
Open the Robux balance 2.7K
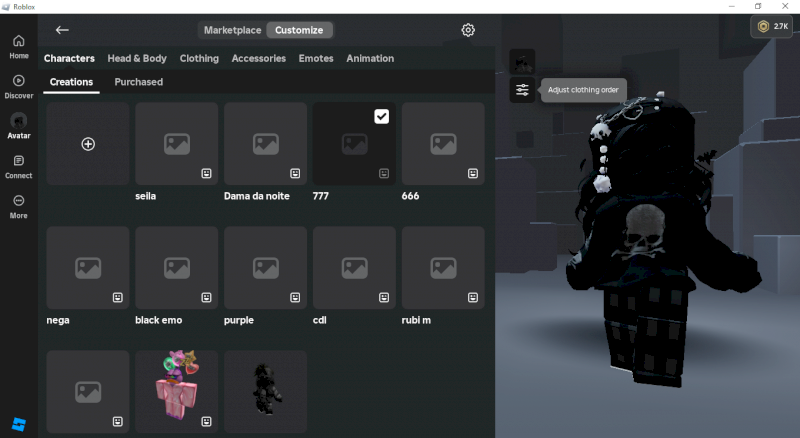pyautogui.click(x=771, y=27)
